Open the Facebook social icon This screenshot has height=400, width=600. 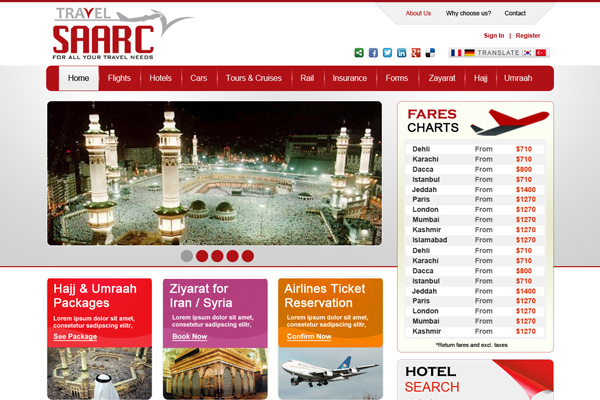click(x=373, y=52)
